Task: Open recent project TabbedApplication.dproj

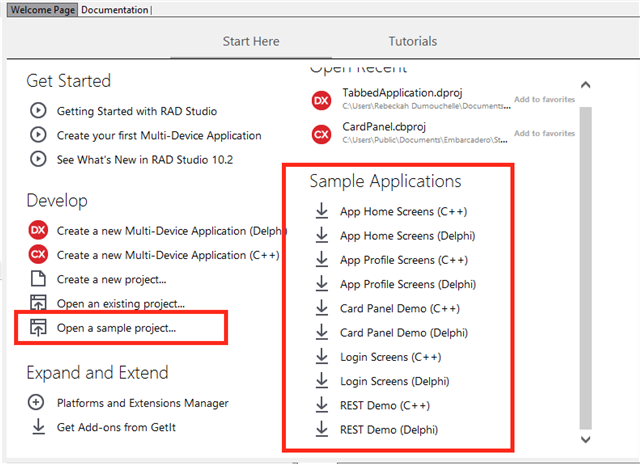Action: pos(402,93)
